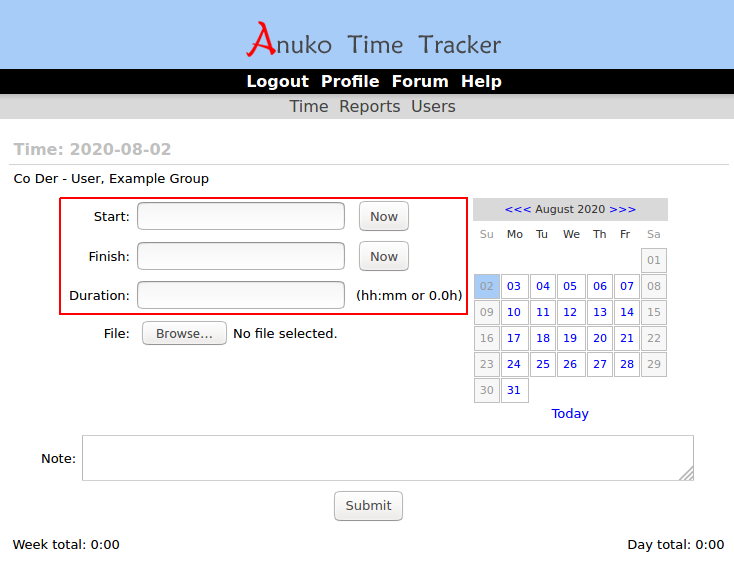Click inside the Note text area
Screen dimensions: 734x562
387,458
